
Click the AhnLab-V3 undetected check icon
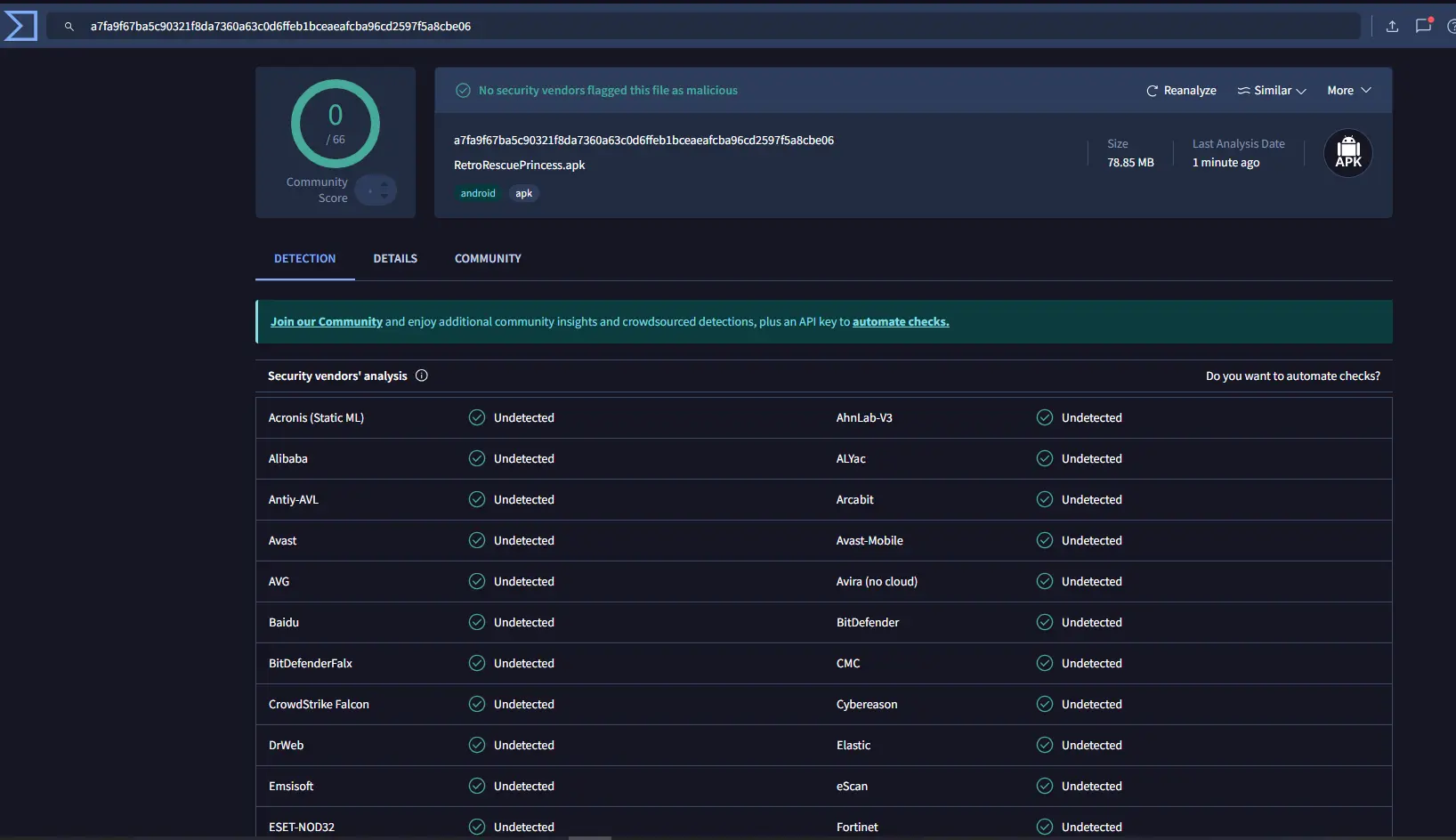(1045, 417)
